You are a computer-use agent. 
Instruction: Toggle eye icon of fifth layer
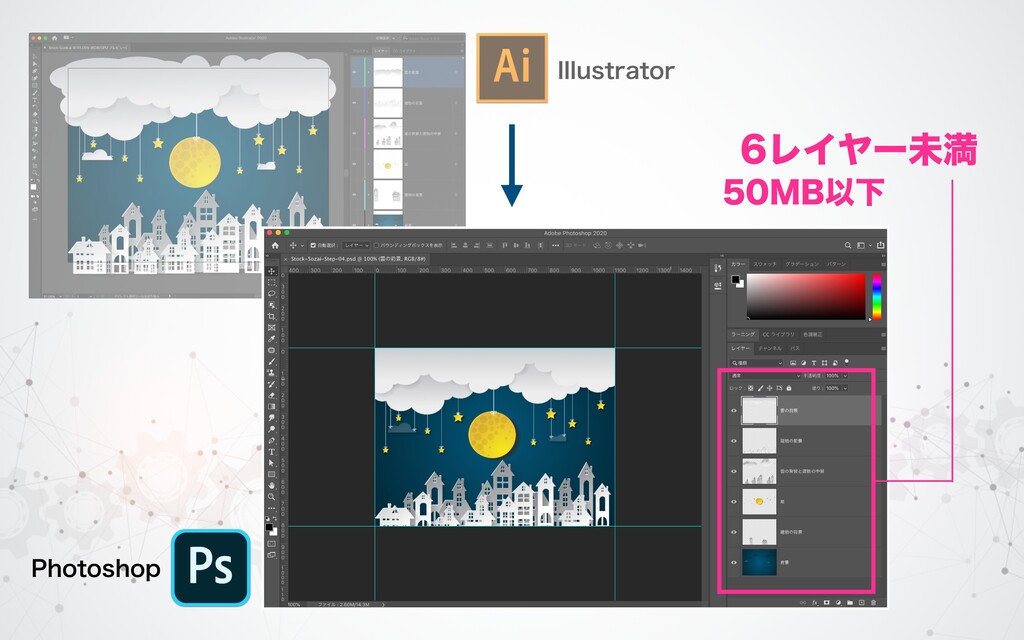[x=734, y=532]
